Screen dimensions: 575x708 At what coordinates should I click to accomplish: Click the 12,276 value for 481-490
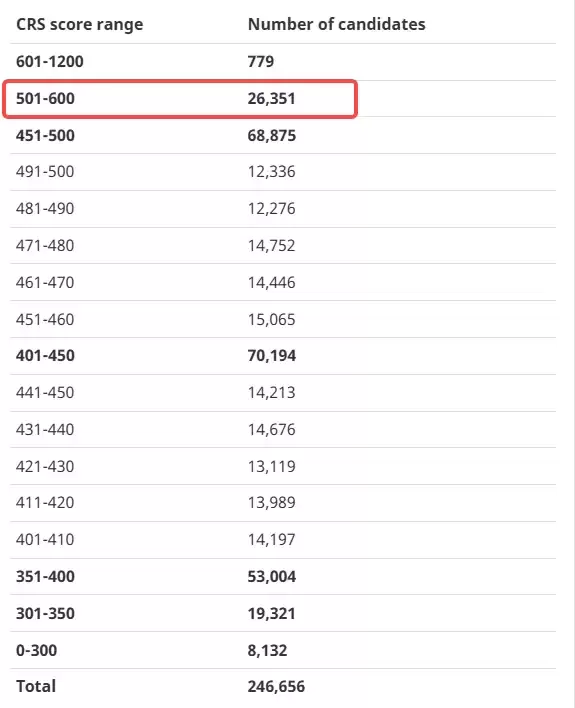(x=271, y=209)
